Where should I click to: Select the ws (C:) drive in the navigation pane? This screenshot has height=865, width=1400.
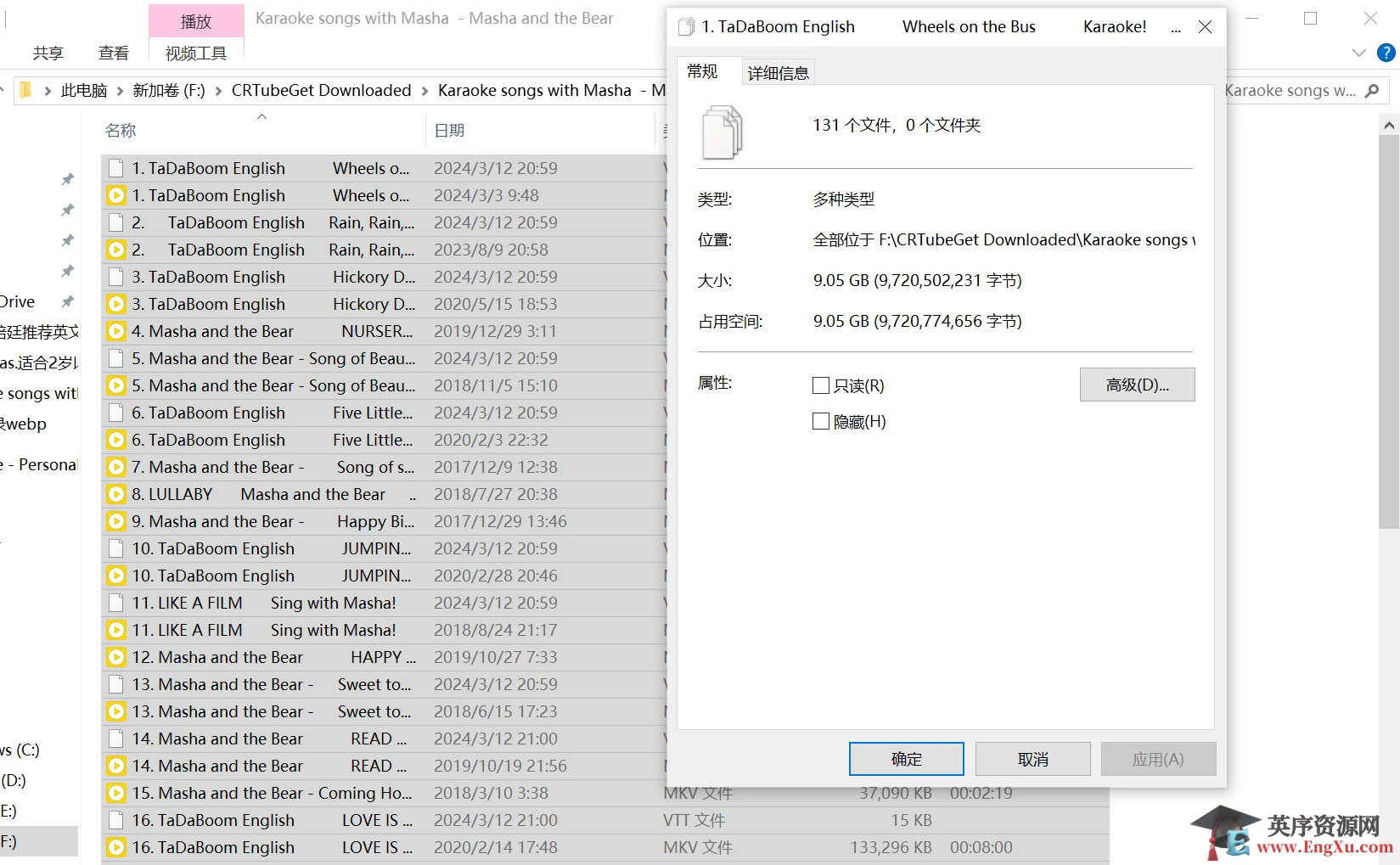click(x=20, y=750)
